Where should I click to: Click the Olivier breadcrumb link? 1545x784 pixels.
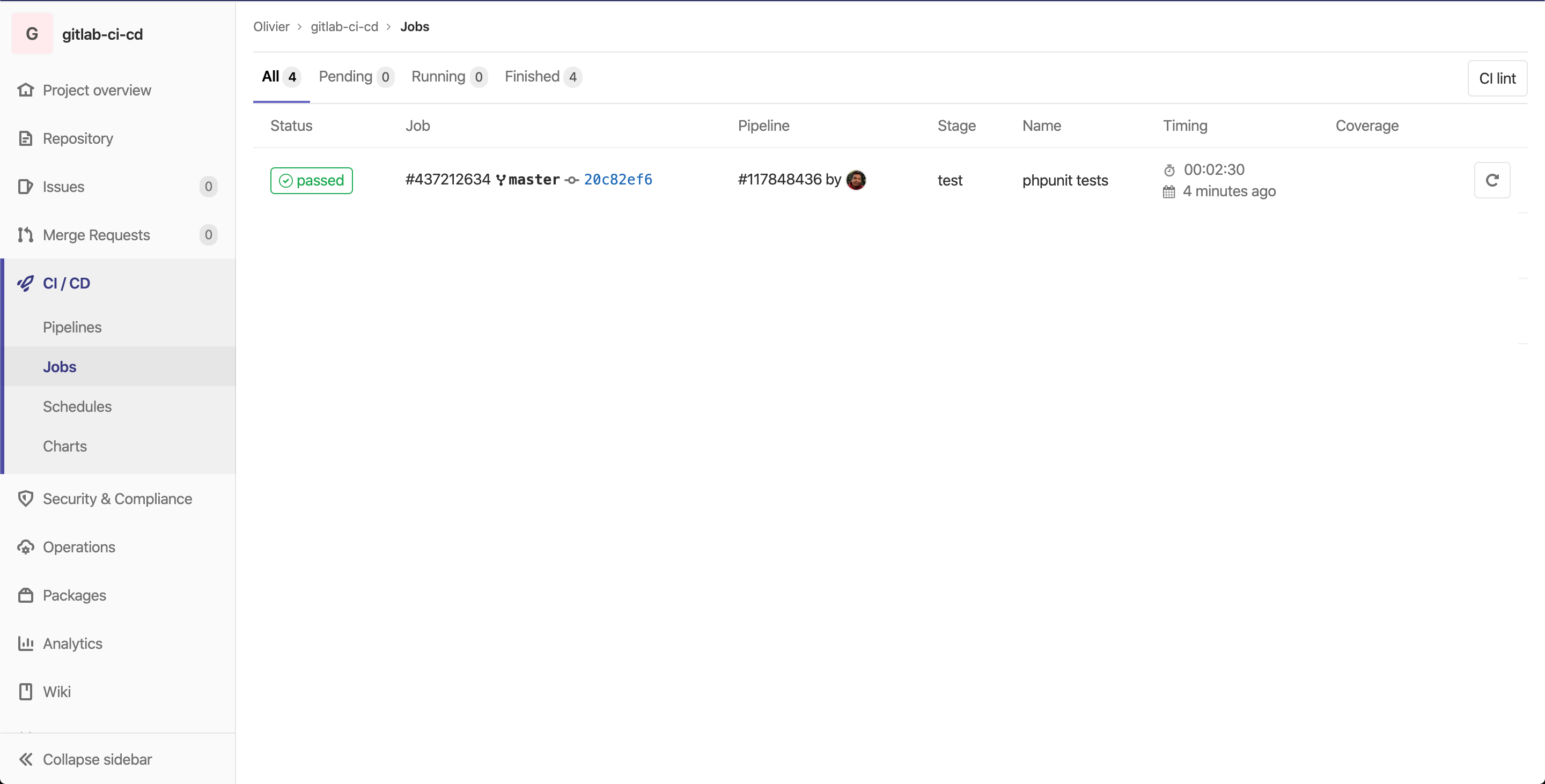pos(271,26)
